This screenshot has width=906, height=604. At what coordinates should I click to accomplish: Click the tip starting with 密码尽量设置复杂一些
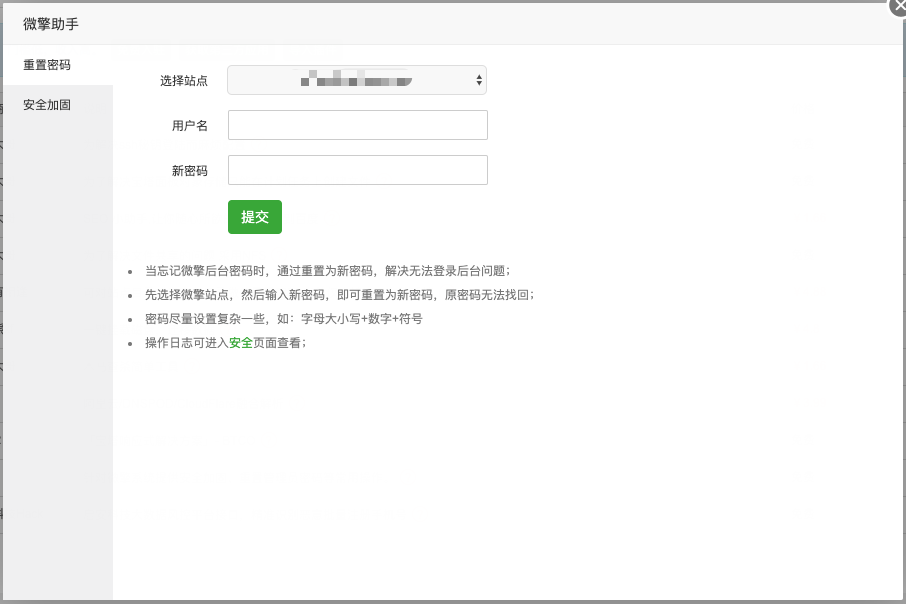coord(284,318)
